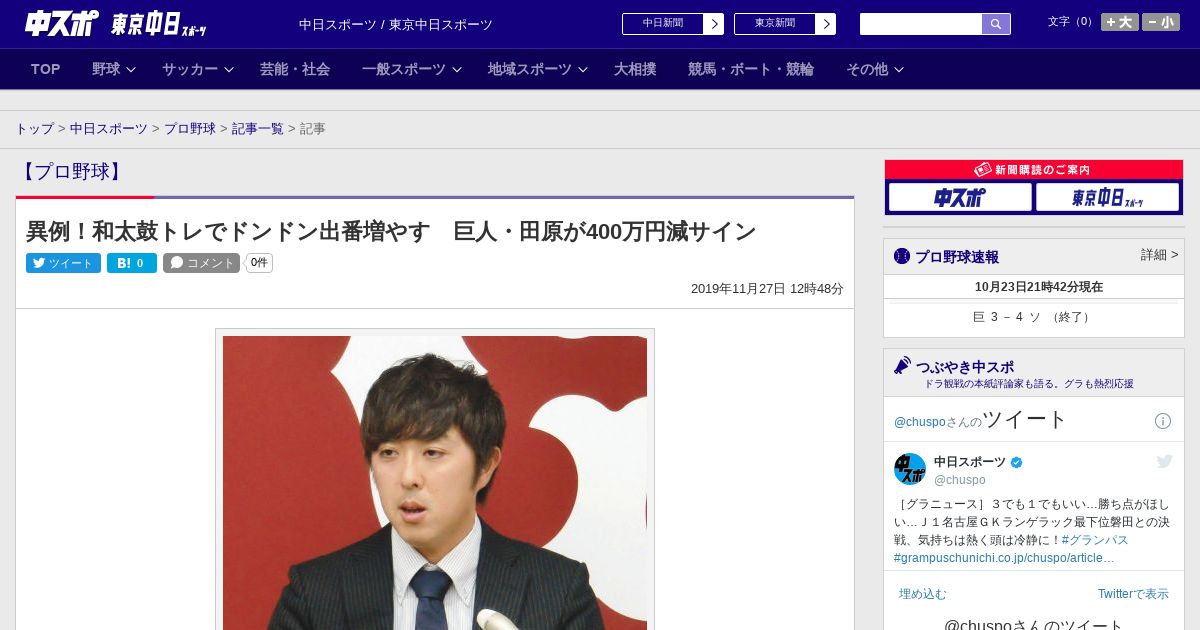The width and height of the screenshot is (1200, 630).
Task: Open the 地域スポーツ menu
Action: coord(530,69)
